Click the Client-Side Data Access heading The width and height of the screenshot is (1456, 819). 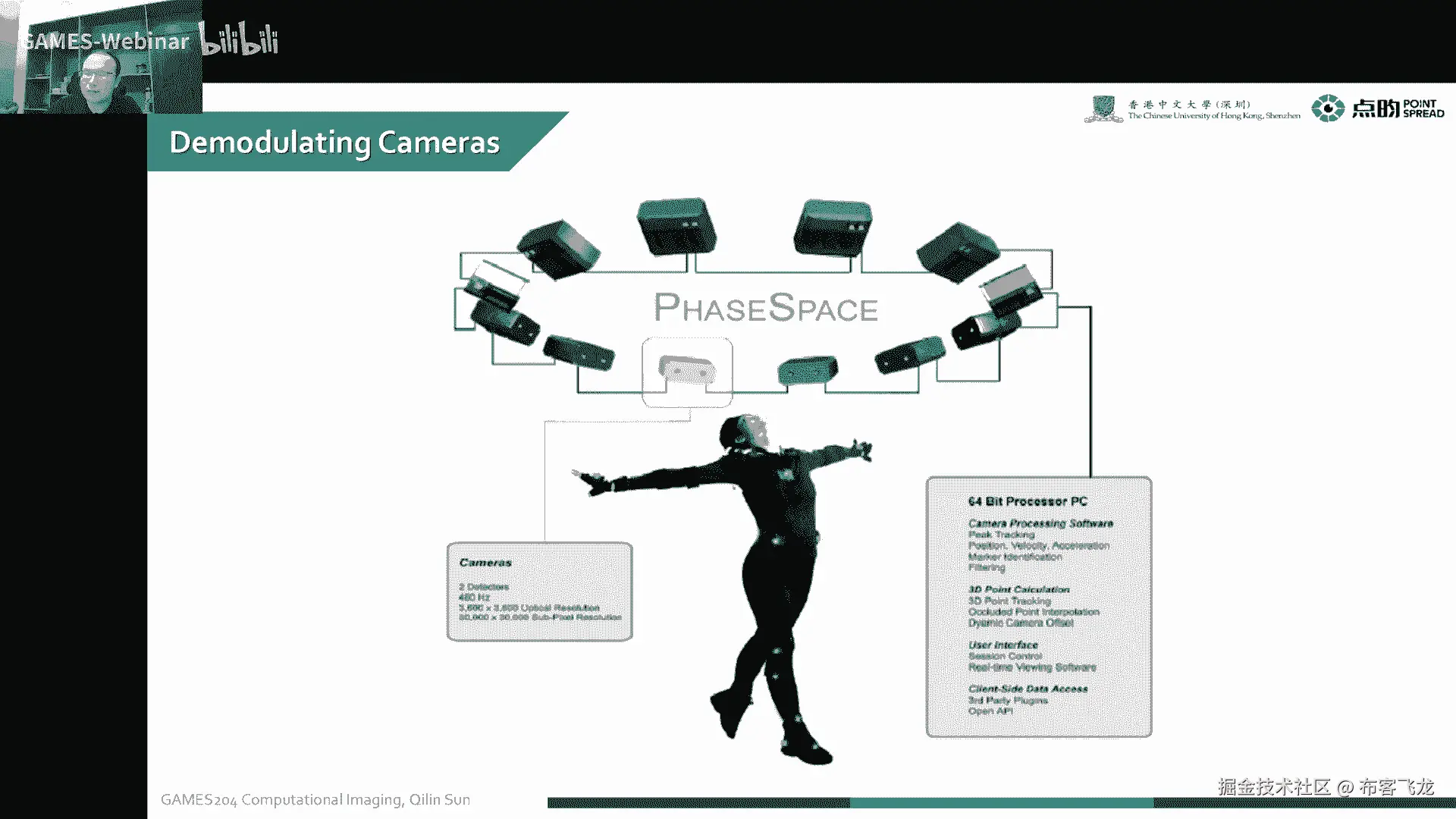click(x=1028, y=689)
